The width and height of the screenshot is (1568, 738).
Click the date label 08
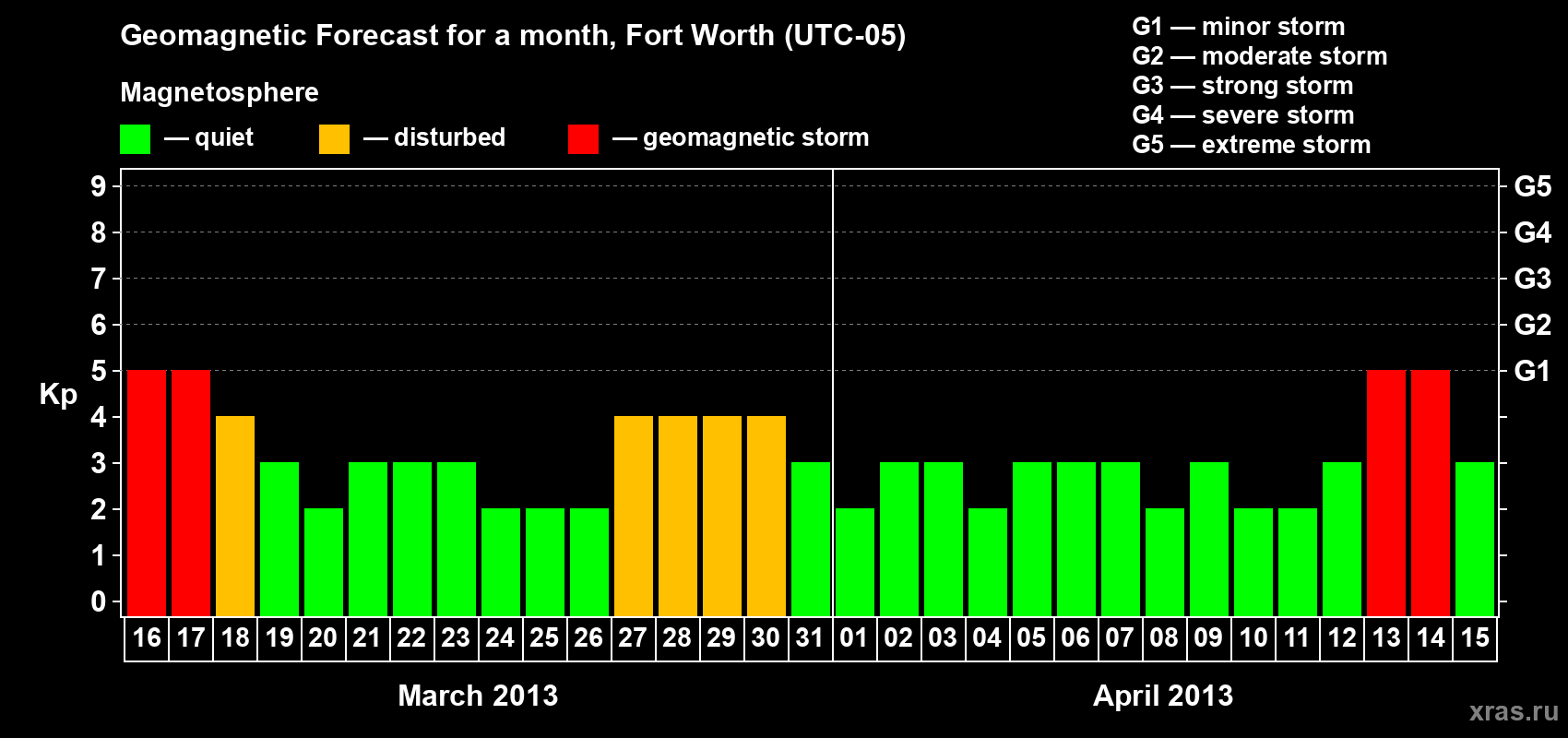(1164, 637)
